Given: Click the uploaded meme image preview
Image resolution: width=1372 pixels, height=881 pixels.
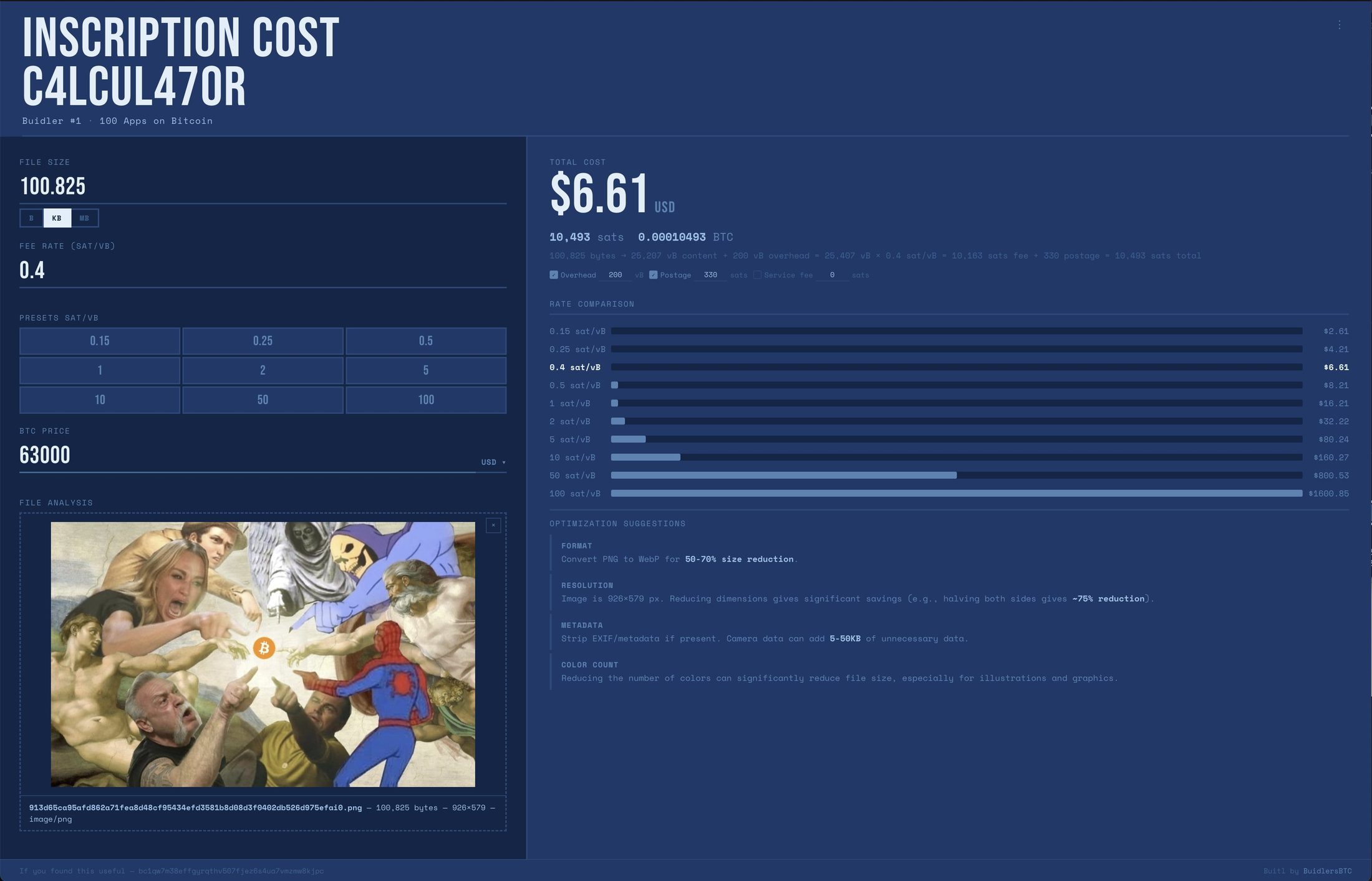Looking at the screenshot, I should 263,654.
